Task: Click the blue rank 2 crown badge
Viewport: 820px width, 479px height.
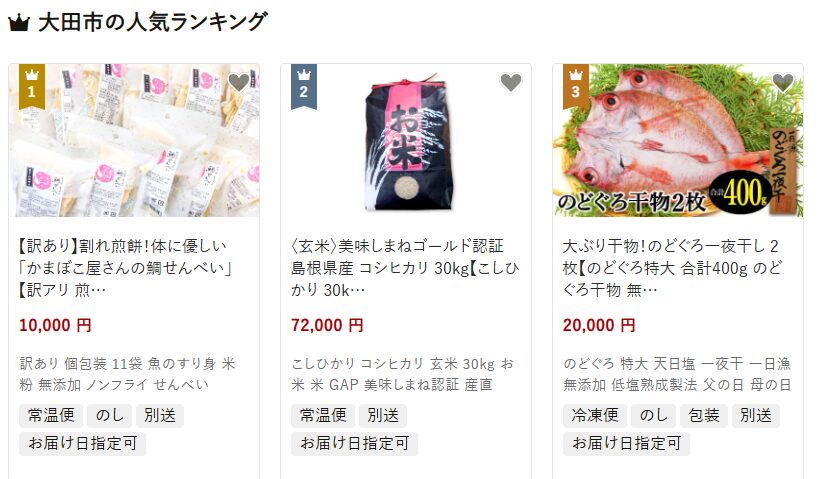Action: [x=304, y=86]
